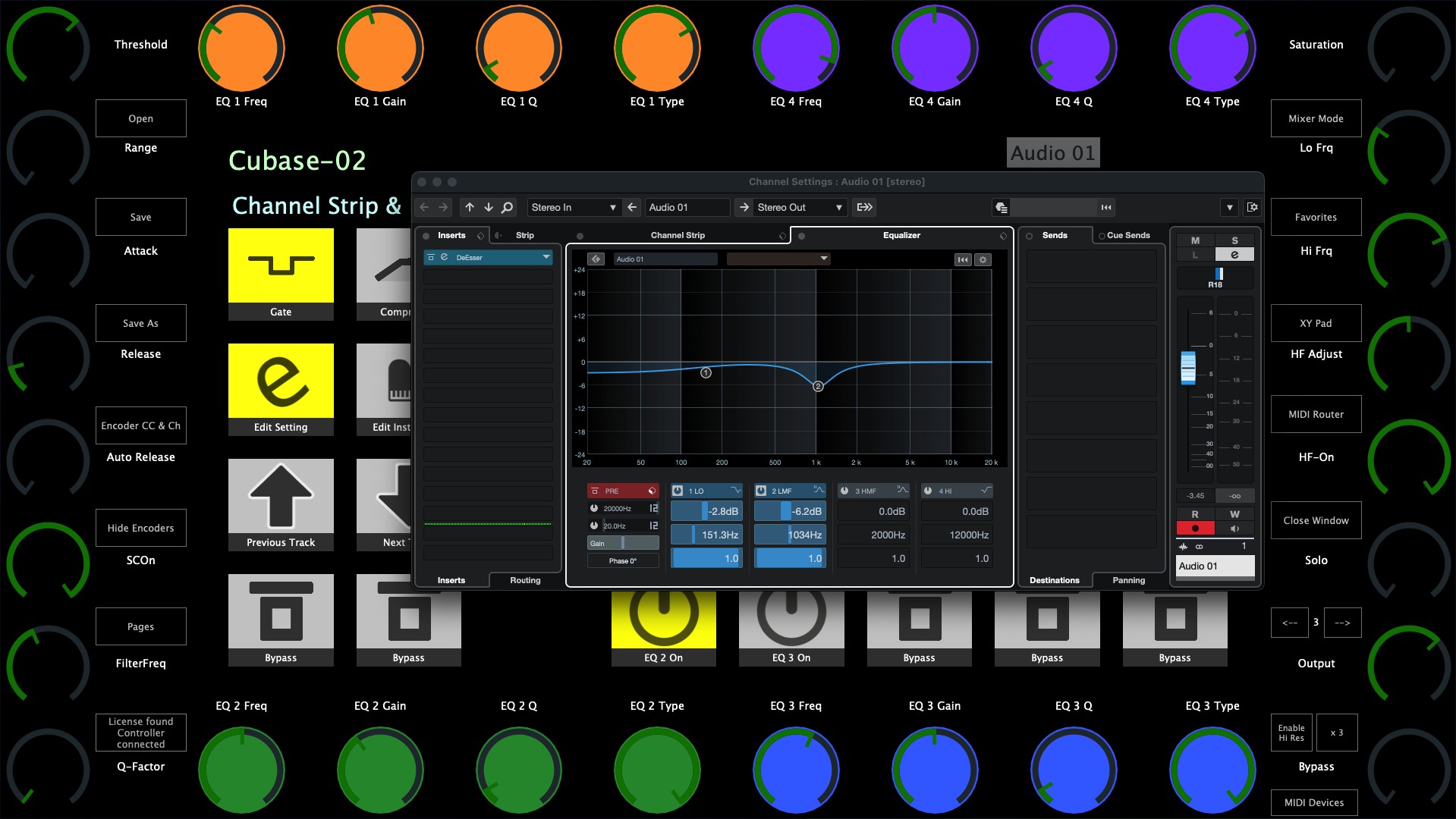Click the Save As button
Image resolution: width=1456 pixels, height=819 pixels.
(140, 323)
